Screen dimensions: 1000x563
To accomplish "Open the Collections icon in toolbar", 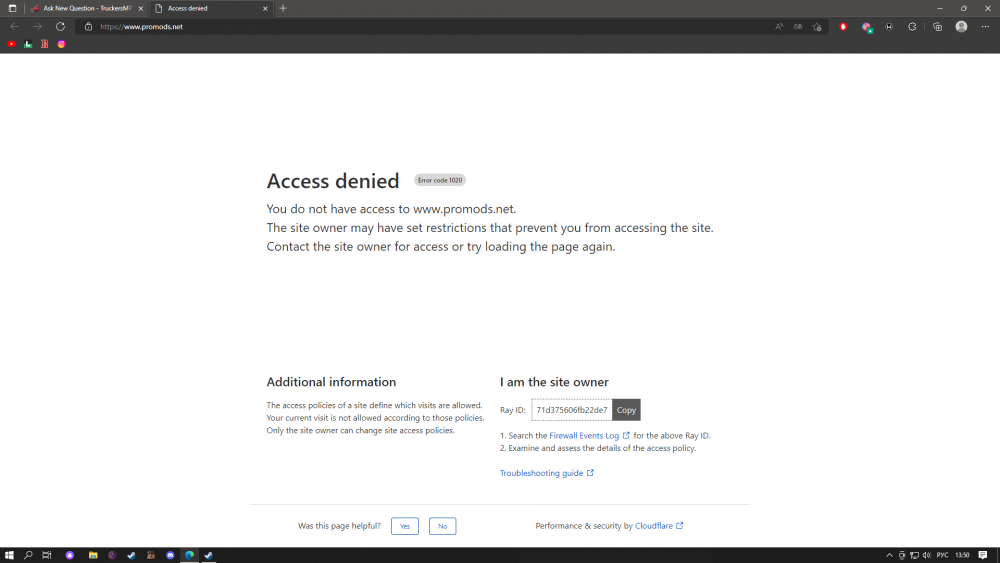I will point(937,27).
